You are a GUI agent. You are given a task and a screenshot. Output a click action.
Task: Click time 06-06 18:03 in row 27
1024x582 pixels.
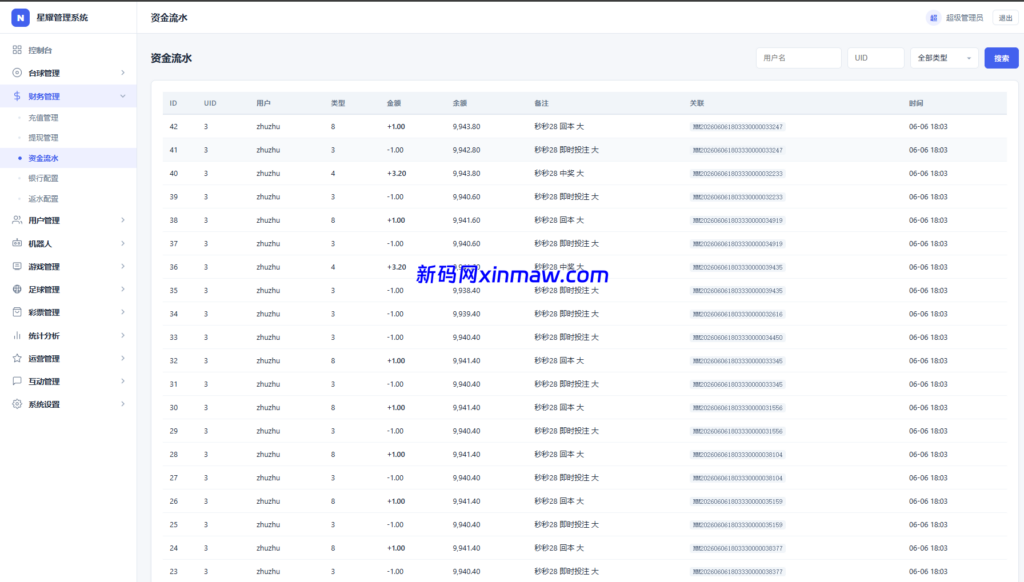928,478
